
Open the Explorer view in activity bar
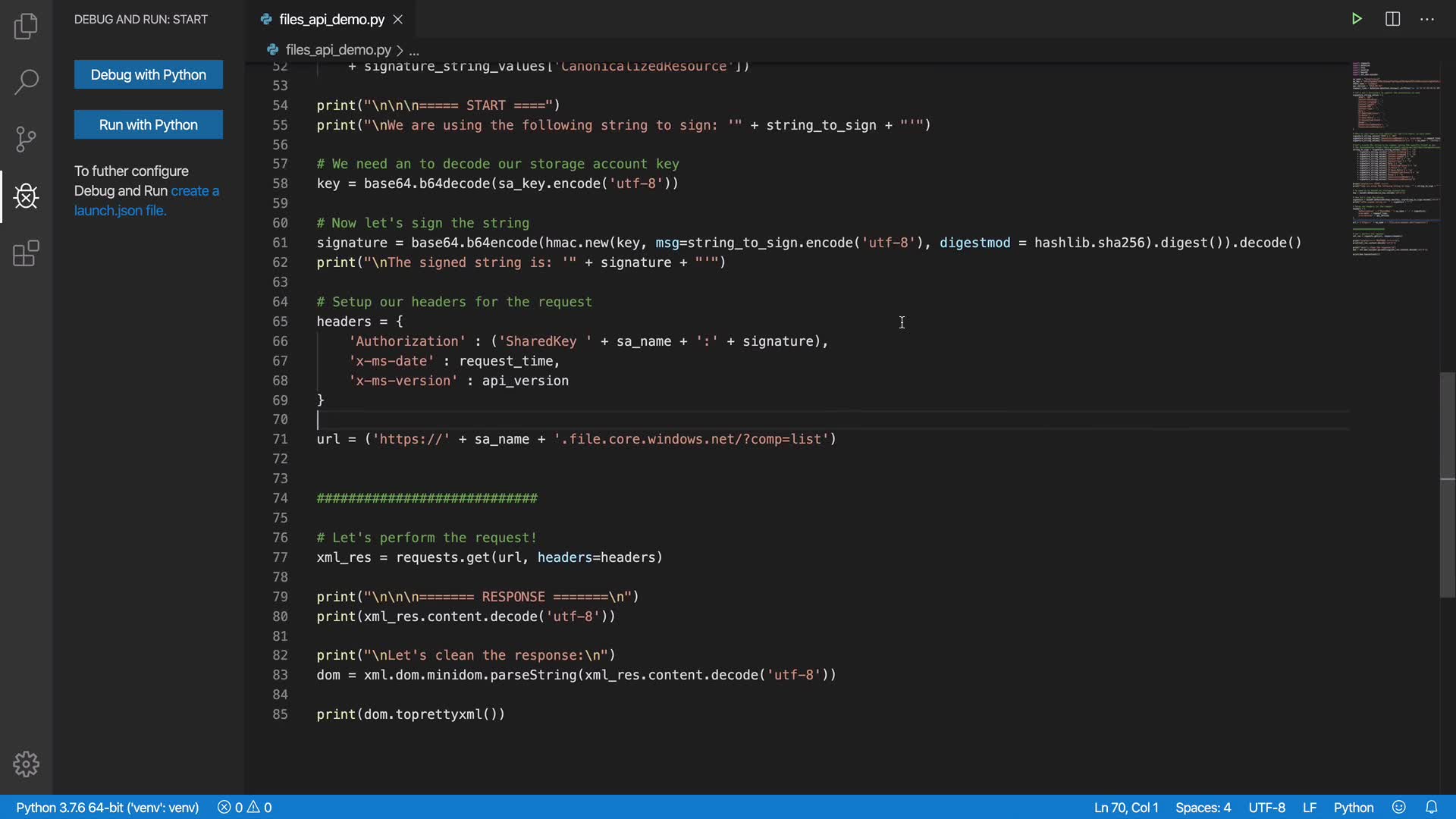pyautogui.click(x=26, y=27)
